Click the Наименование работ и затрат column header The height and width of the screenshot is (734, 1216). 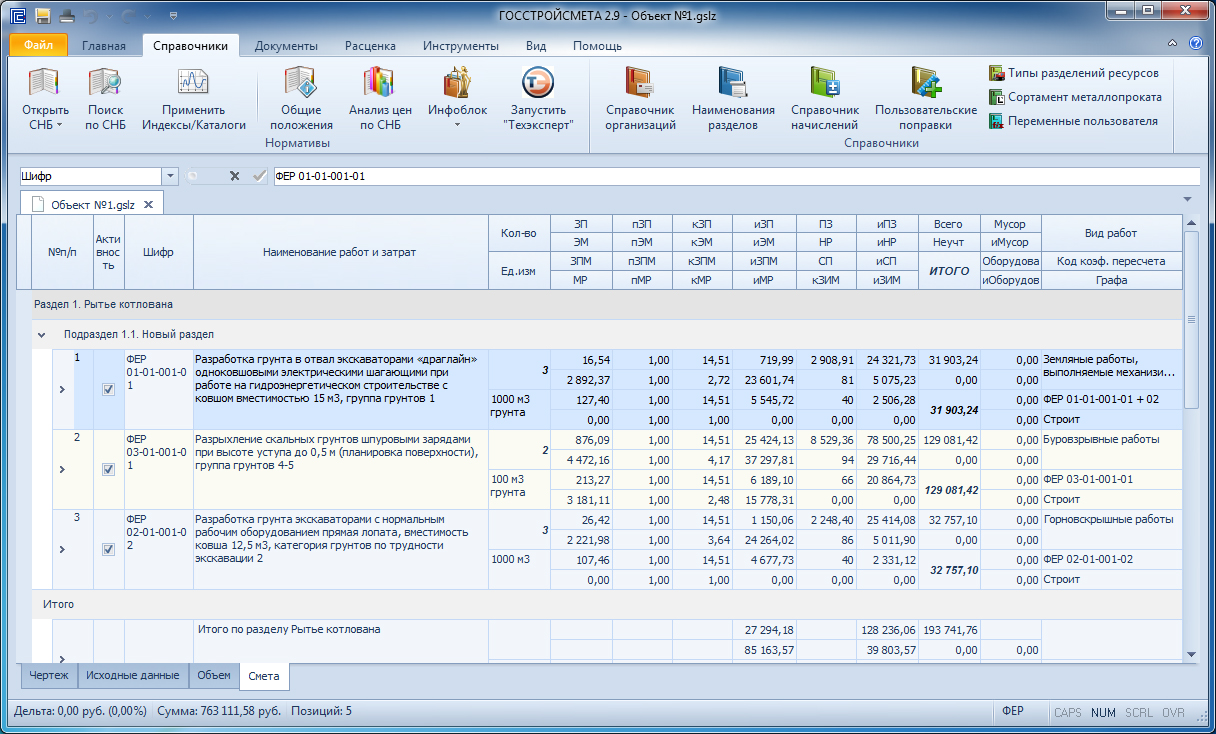340,252
